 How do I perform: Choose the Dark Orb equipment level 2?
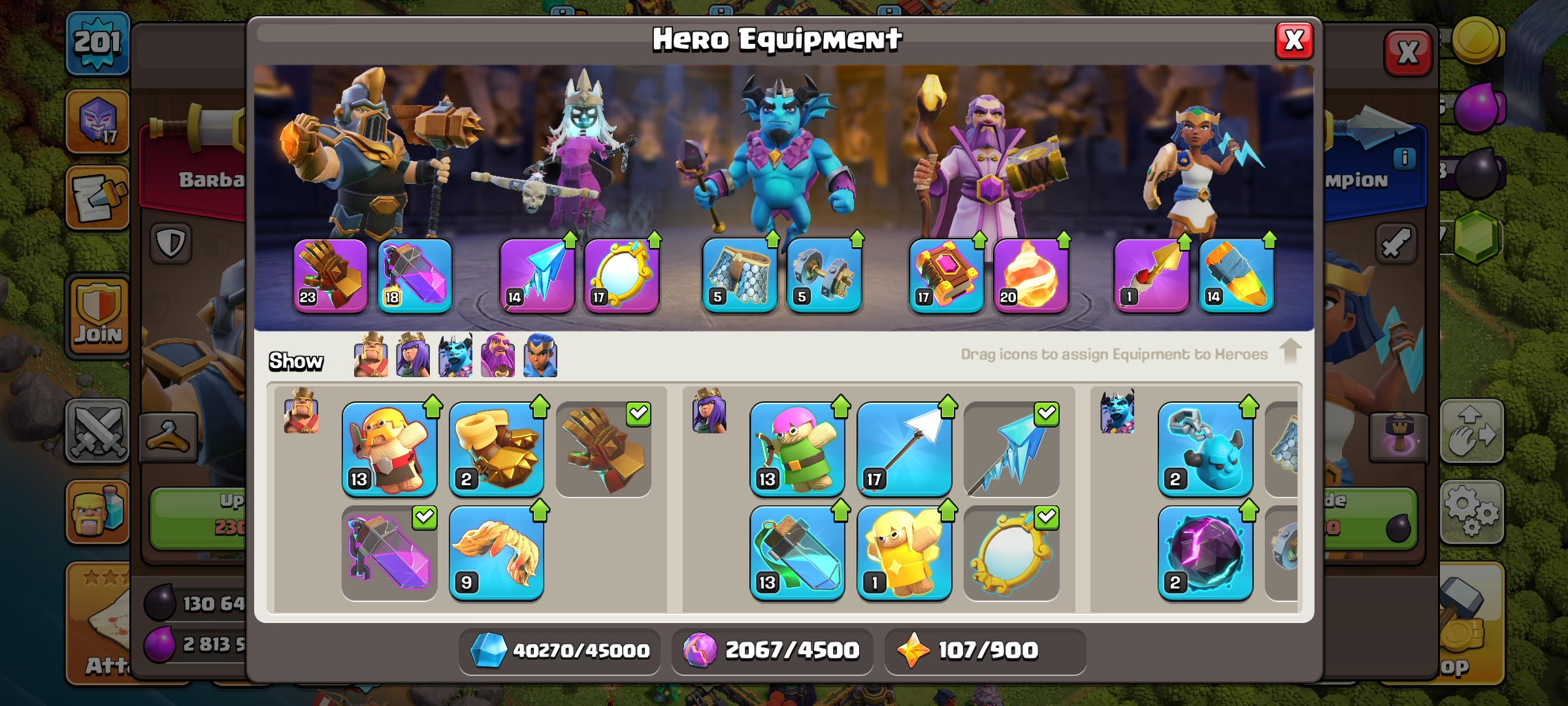1205,553
